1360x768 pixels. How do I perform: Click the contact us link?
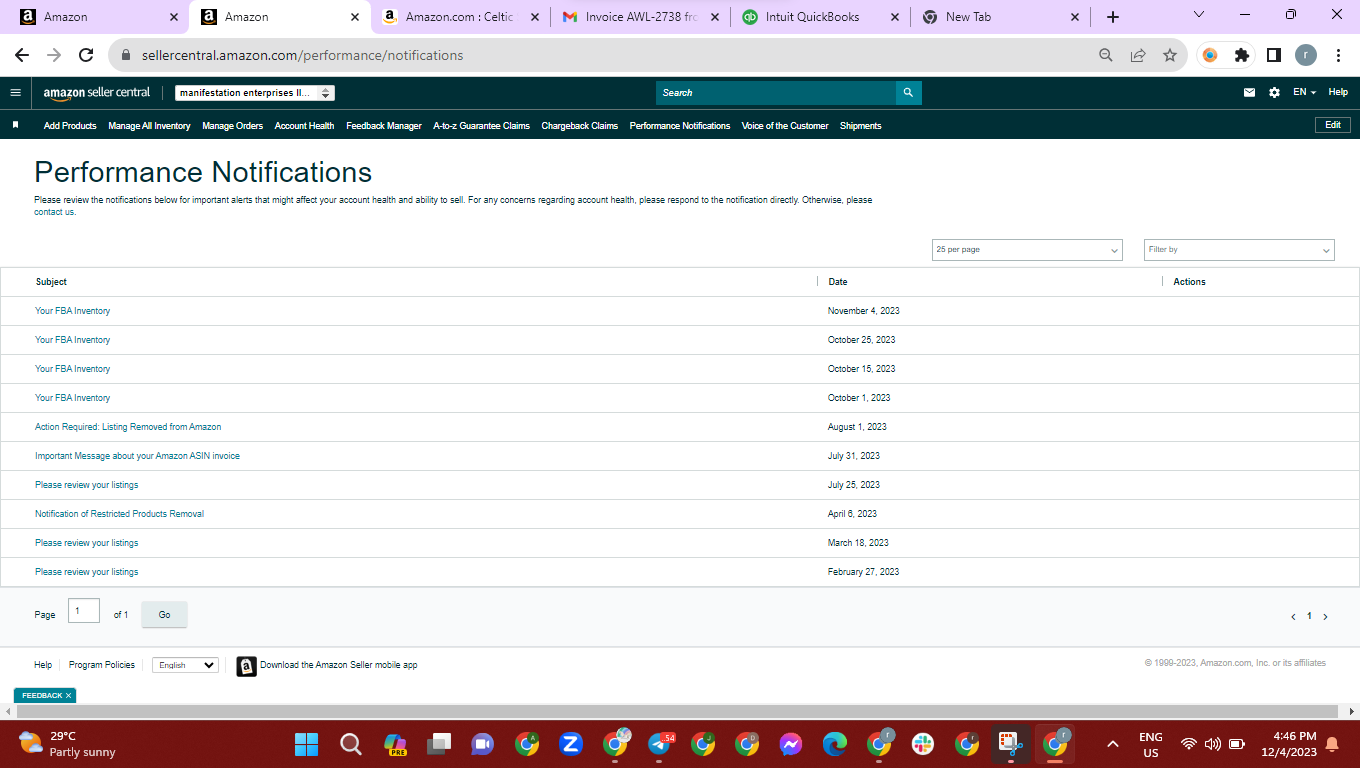[x=55, y=212]
